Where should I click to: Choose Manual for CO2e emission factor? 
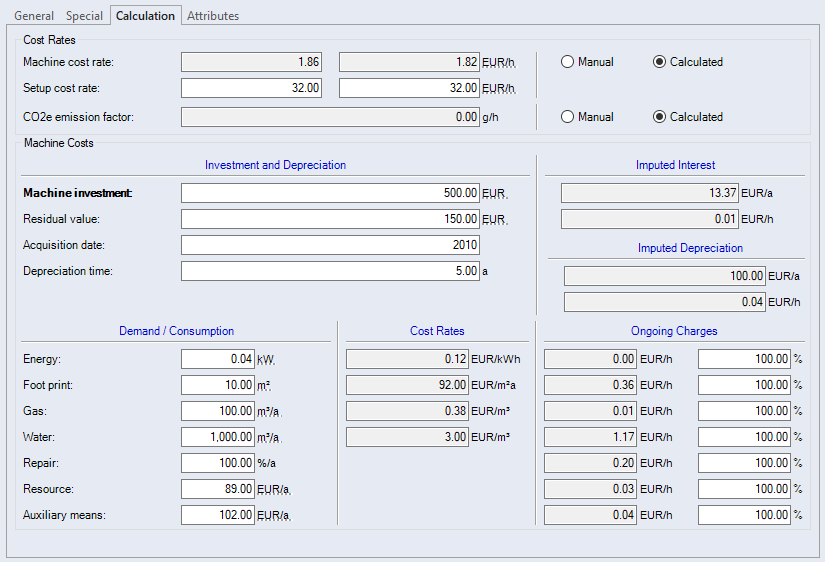click(x=568, y=117)
